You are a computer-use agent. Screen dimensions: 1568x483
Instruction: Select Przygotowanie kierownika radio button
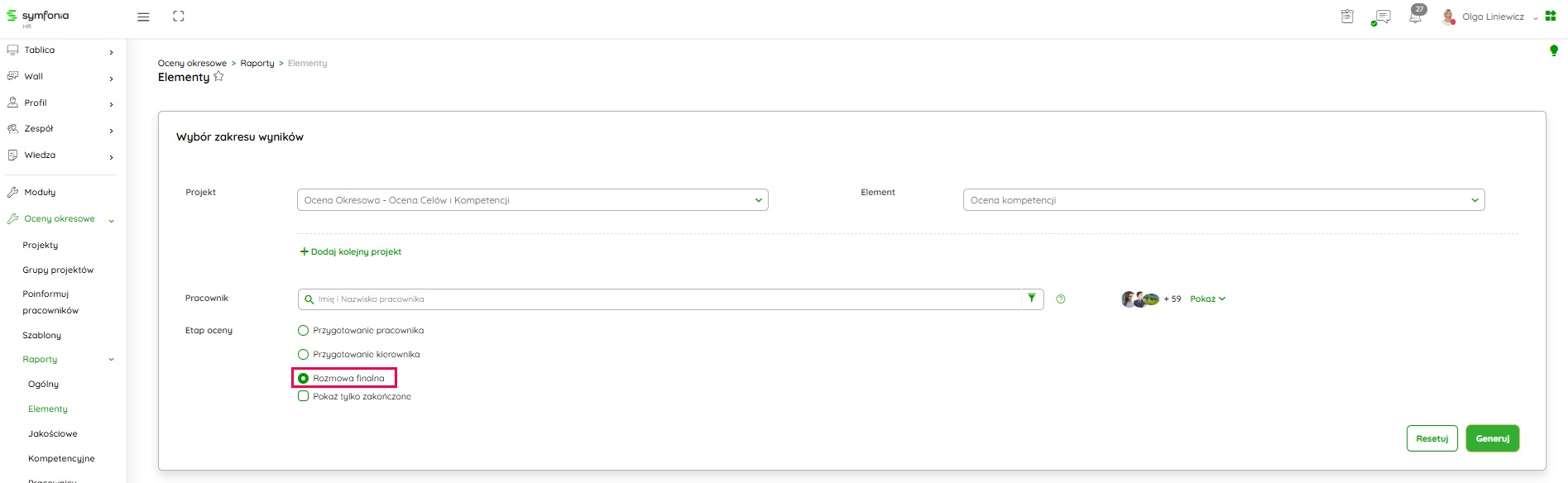tap(303, 355)
